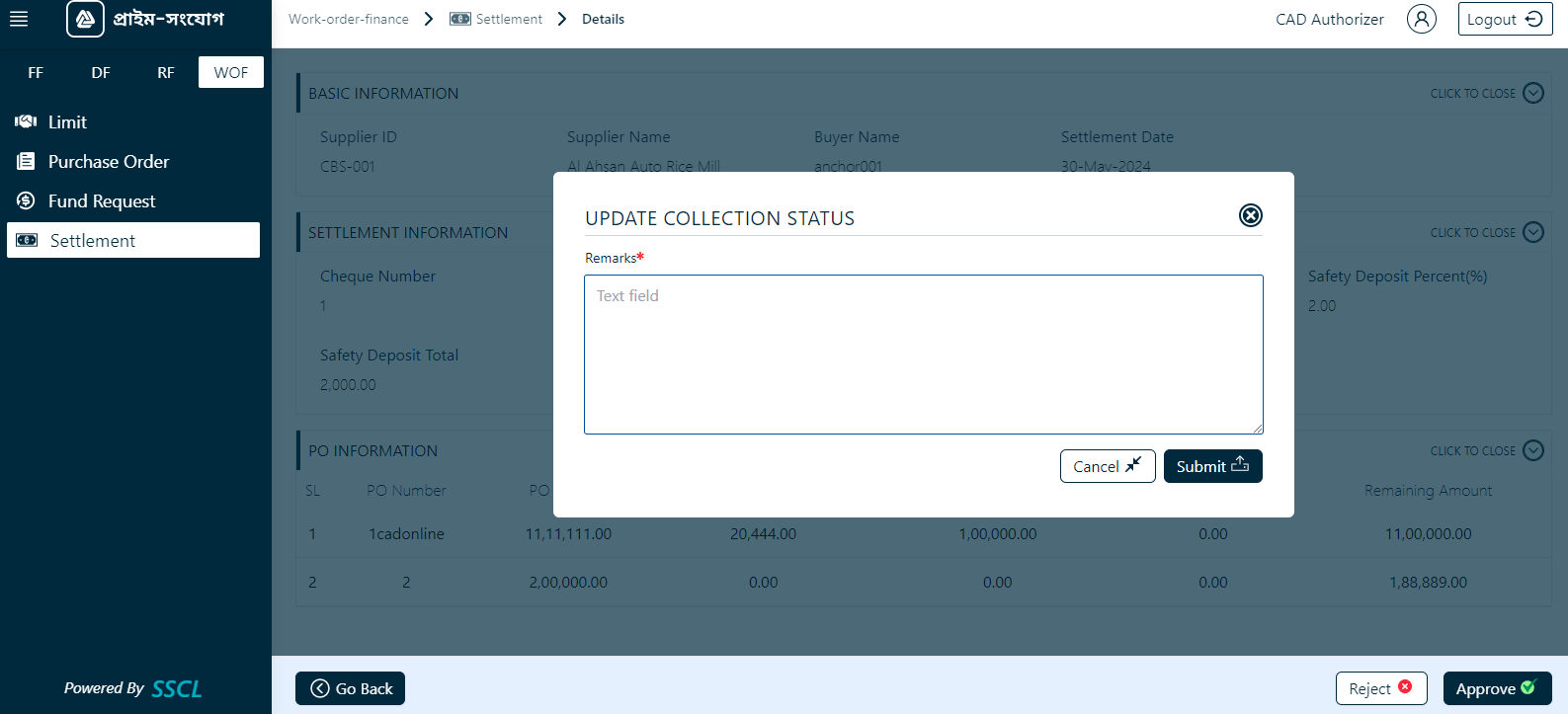Screen dimensions: 1568x714
Task: Click the Remaining Amount column header
Action: coord(1429,490)
